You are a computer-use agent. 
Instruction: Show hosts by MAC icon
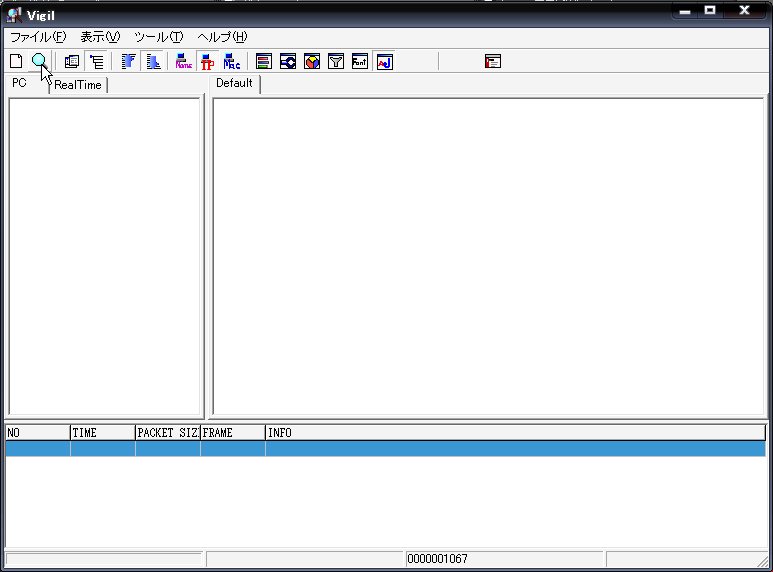coord(232,62)
